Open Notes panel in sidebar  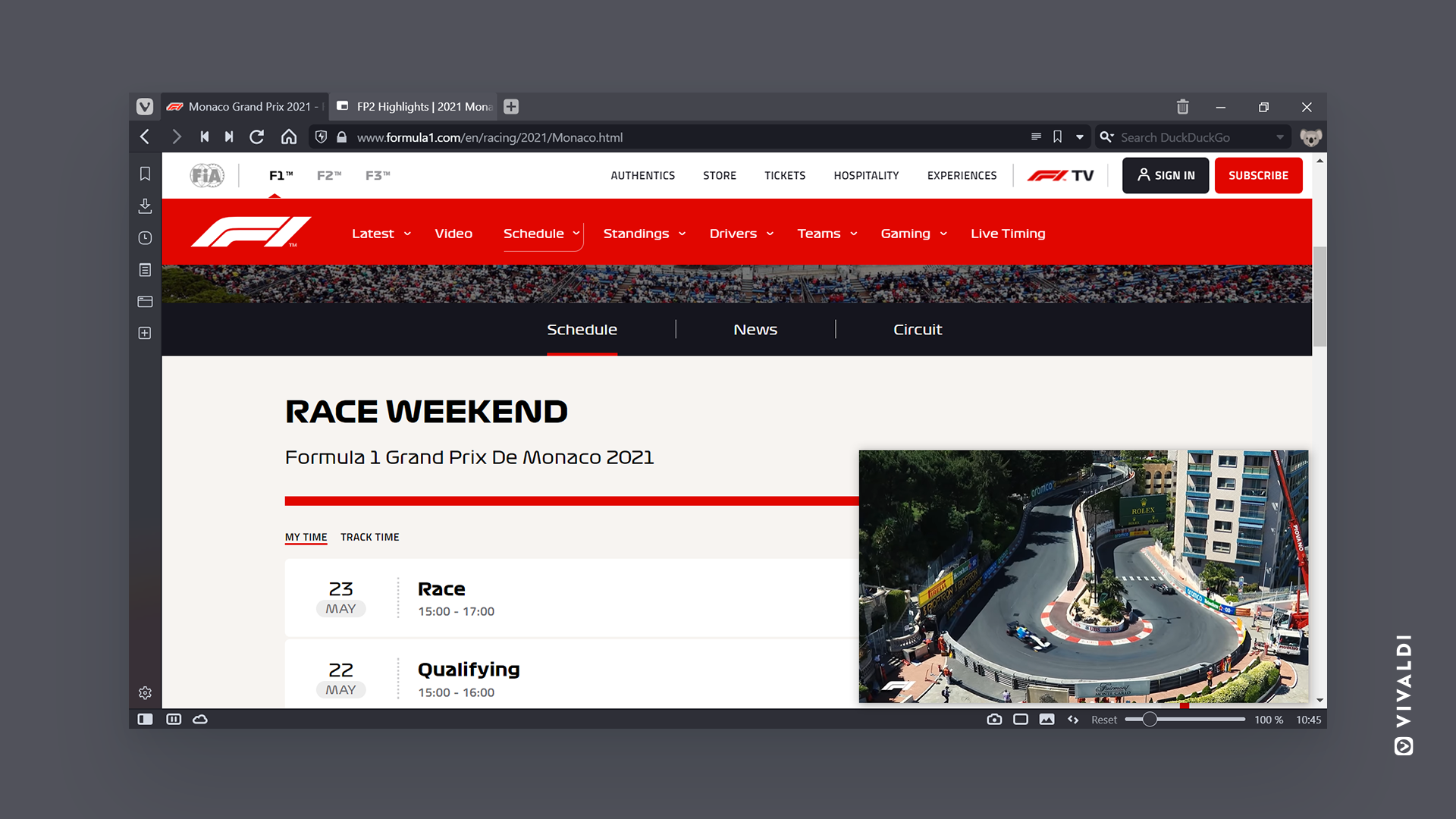[x=145, y=270]
